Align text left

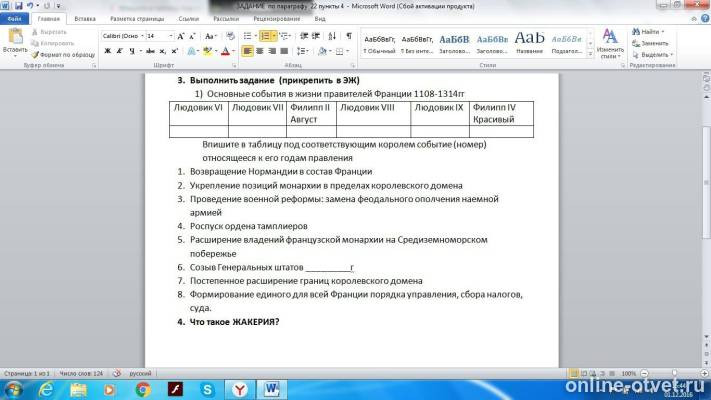[x=247, y=51]
